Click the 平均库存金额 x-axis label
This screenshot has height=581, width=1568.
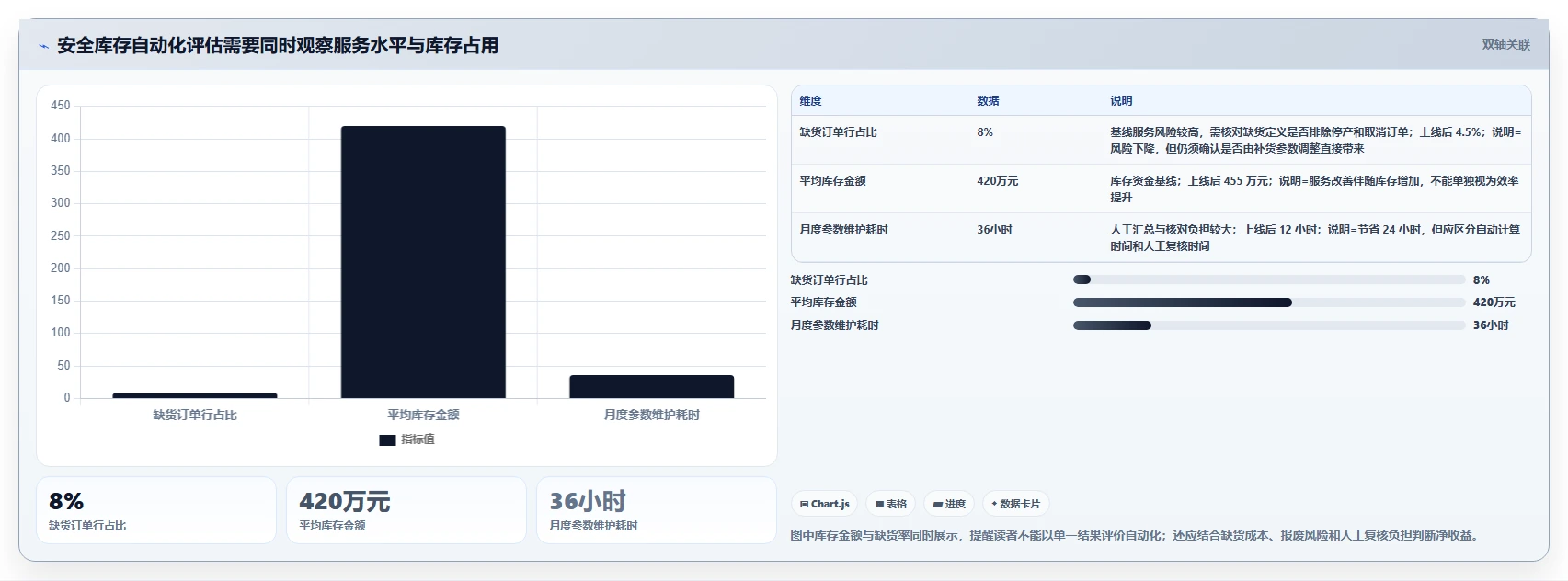click(x=423, y=416)
